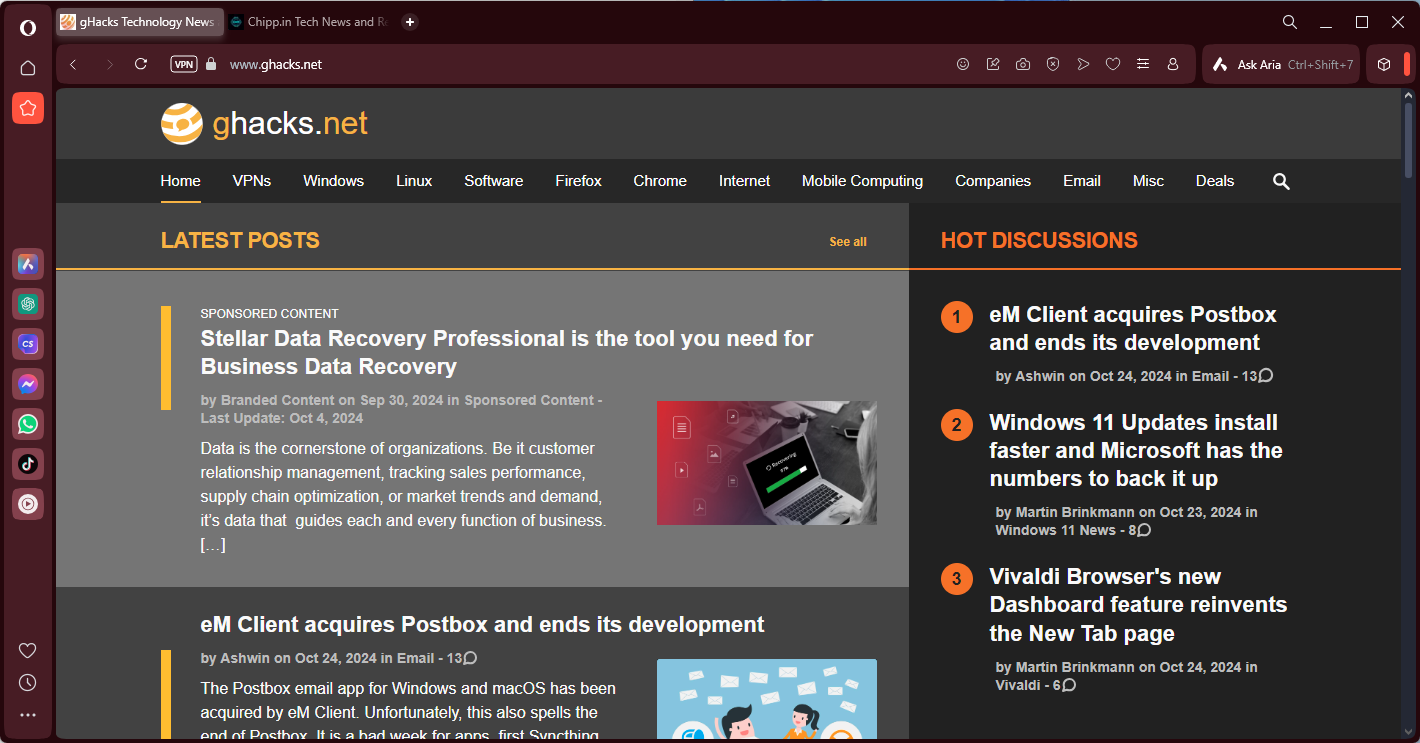
Task: Open a new tab with plus button
Action: 410,22
